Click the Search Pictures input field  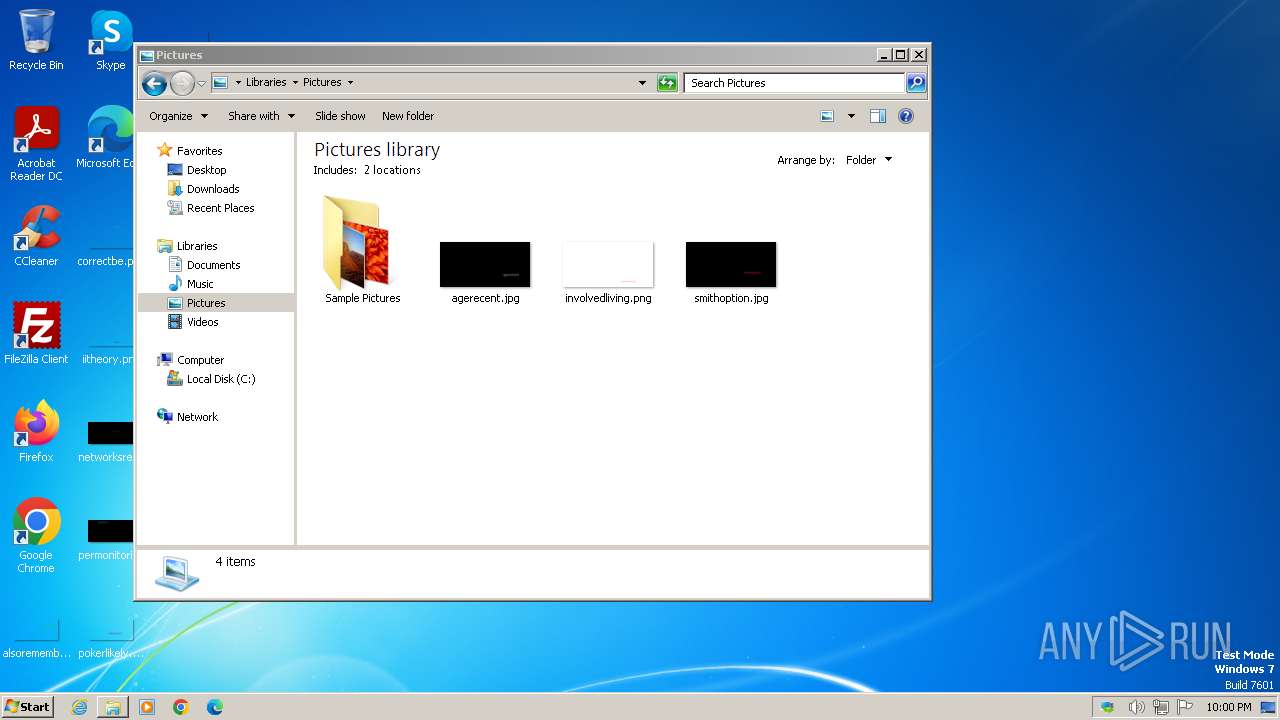tap(795, 83)
